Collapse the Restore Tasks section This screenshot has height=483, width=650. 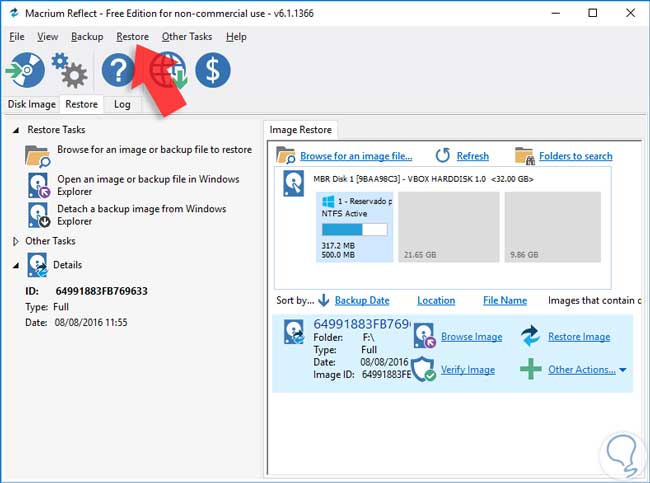point(16,130)
